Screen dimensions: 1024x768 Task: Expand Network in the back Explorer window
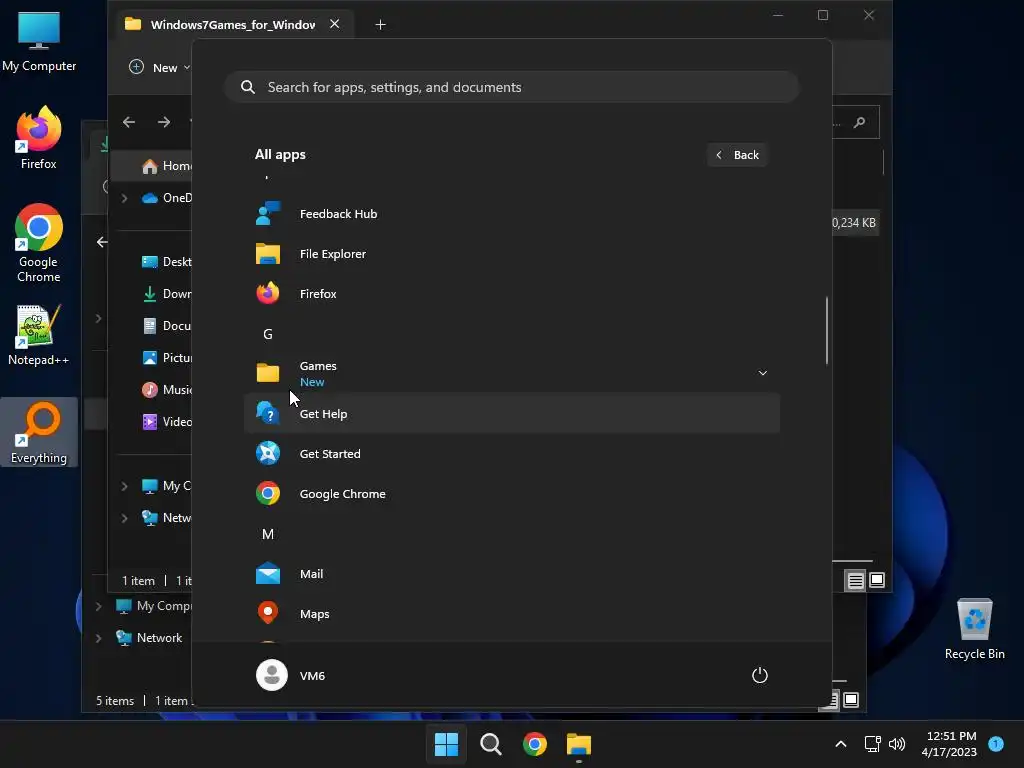pyautogui.click(x=98, y=638)
